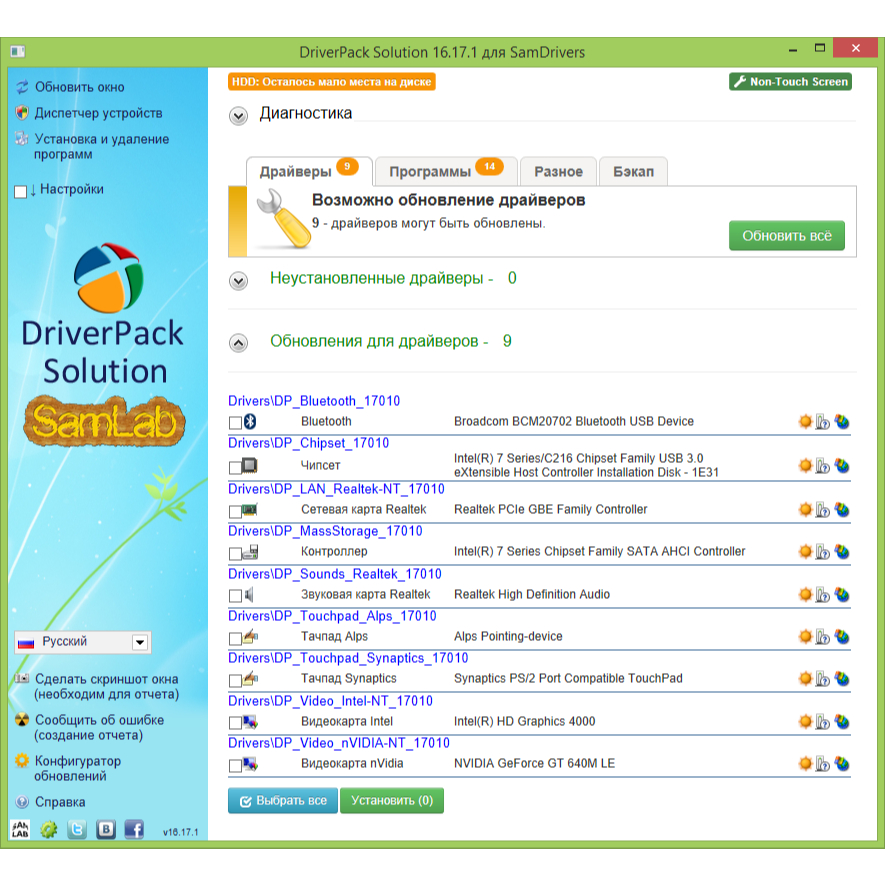Viewport: 885px width, 885px height.
Task: Click the SamLab logo icon at bottom-left
Action: point(20,829)
